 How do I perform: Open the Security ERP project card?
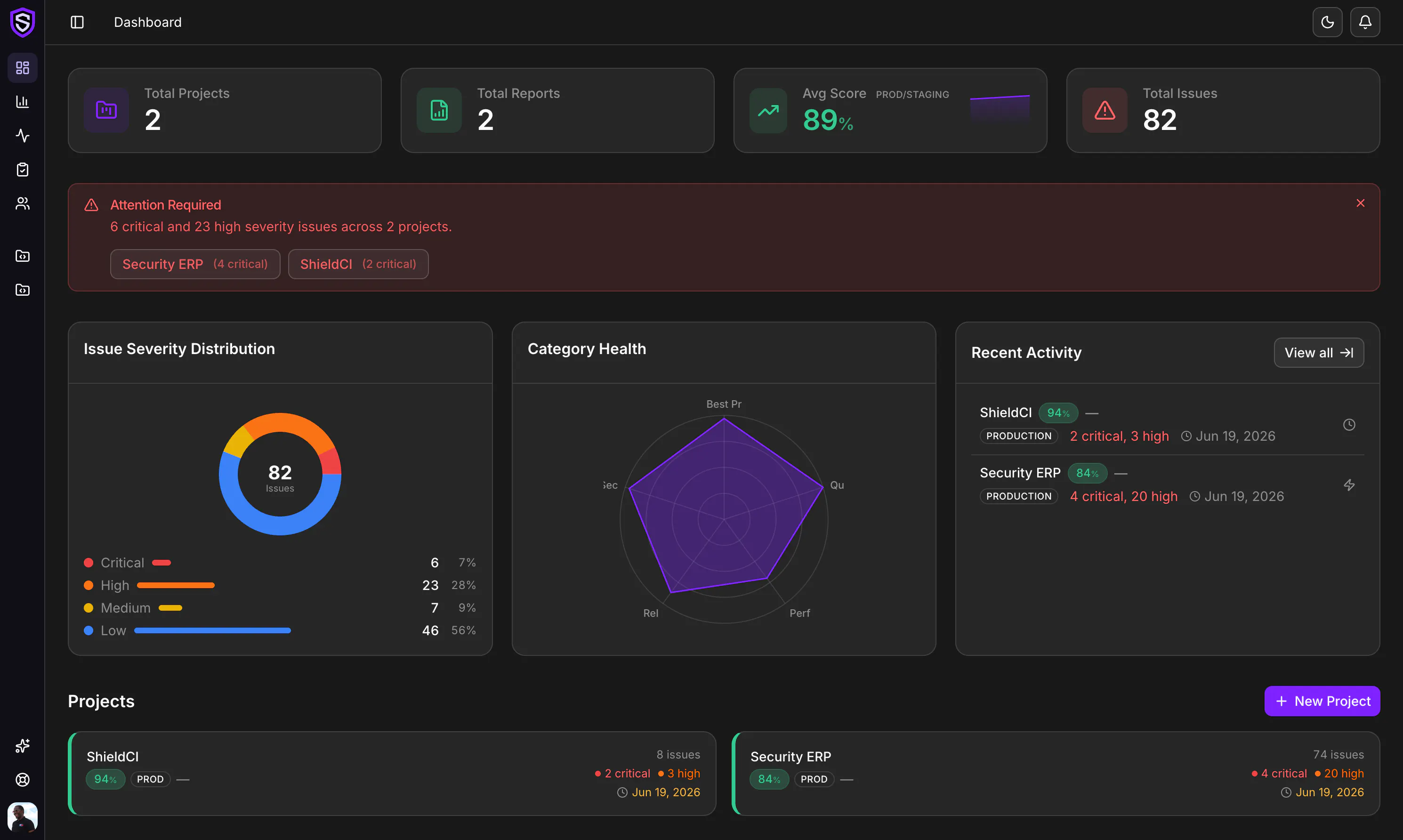click(x=1056, y=774)
